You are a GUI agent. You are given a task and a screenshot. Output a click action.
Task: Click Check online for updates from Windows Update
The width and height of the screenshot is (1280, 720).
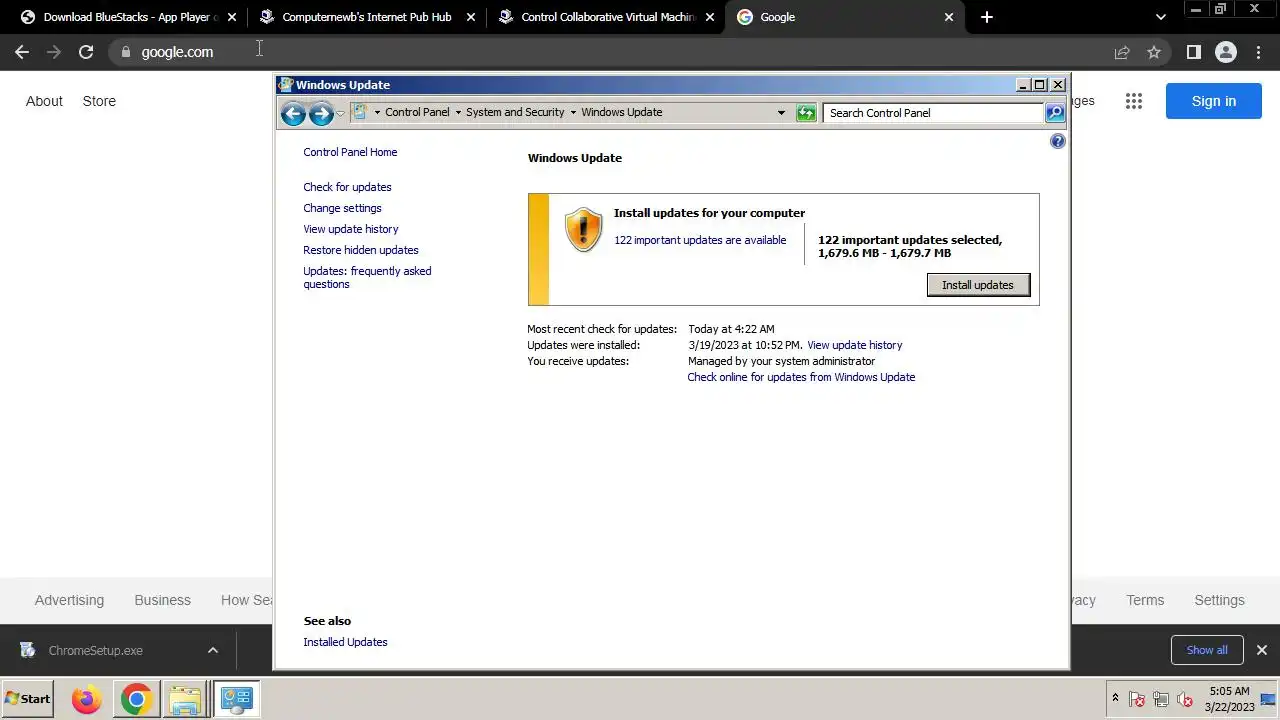[x=801, y=377]
